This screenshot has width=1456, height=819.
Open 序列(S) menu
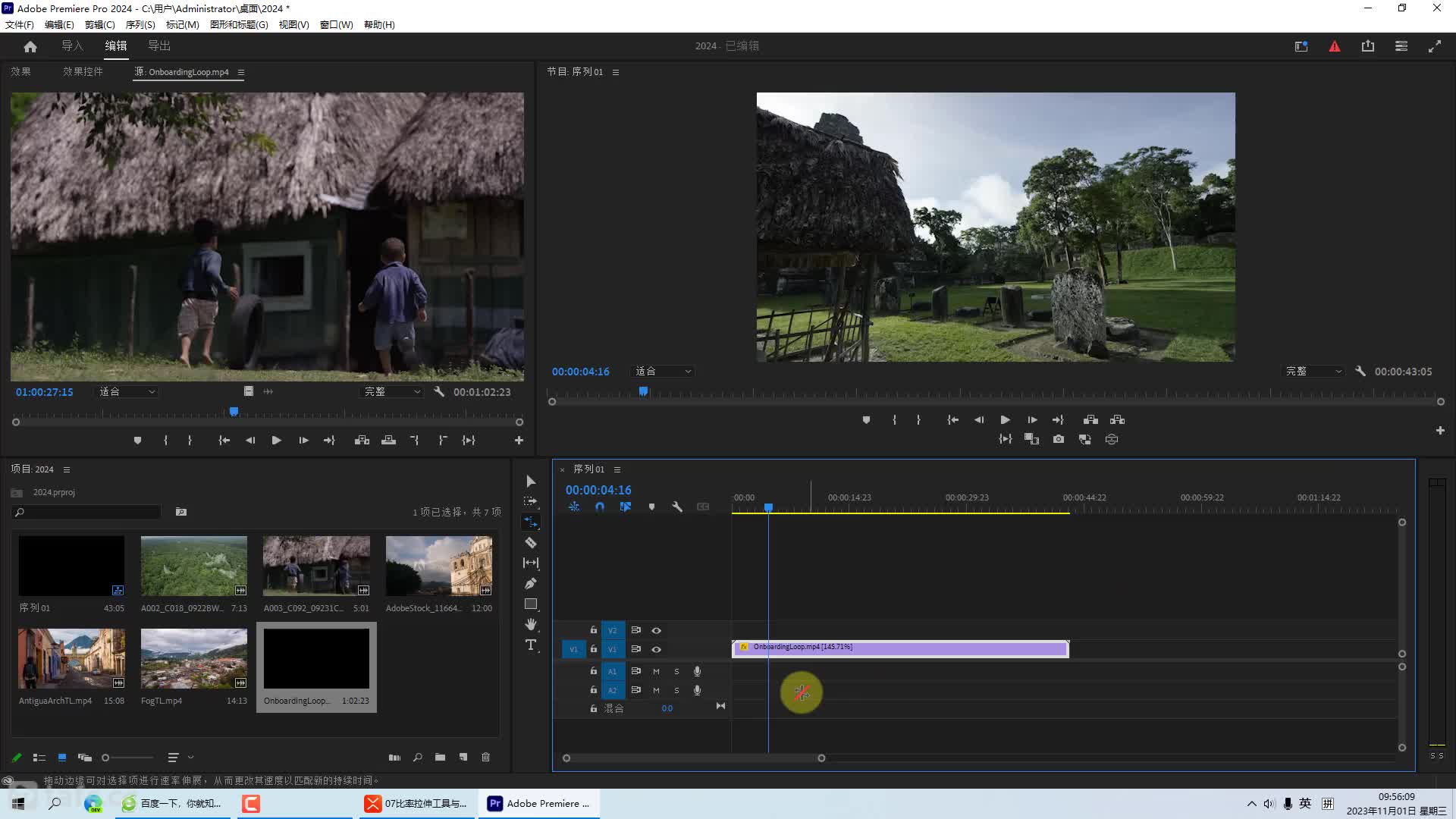click(x=140, y=24)
